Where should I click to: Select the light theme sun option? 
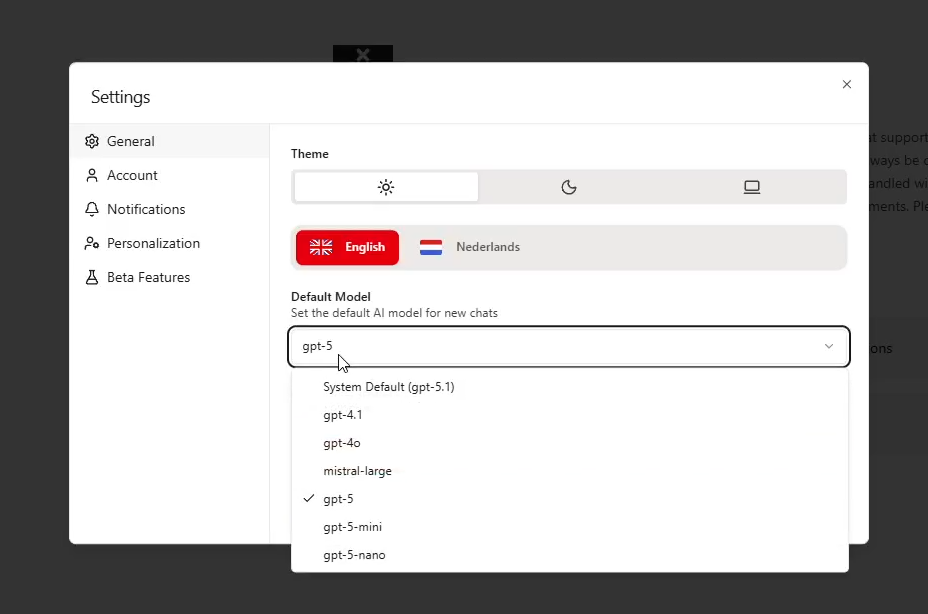[386, 187]
